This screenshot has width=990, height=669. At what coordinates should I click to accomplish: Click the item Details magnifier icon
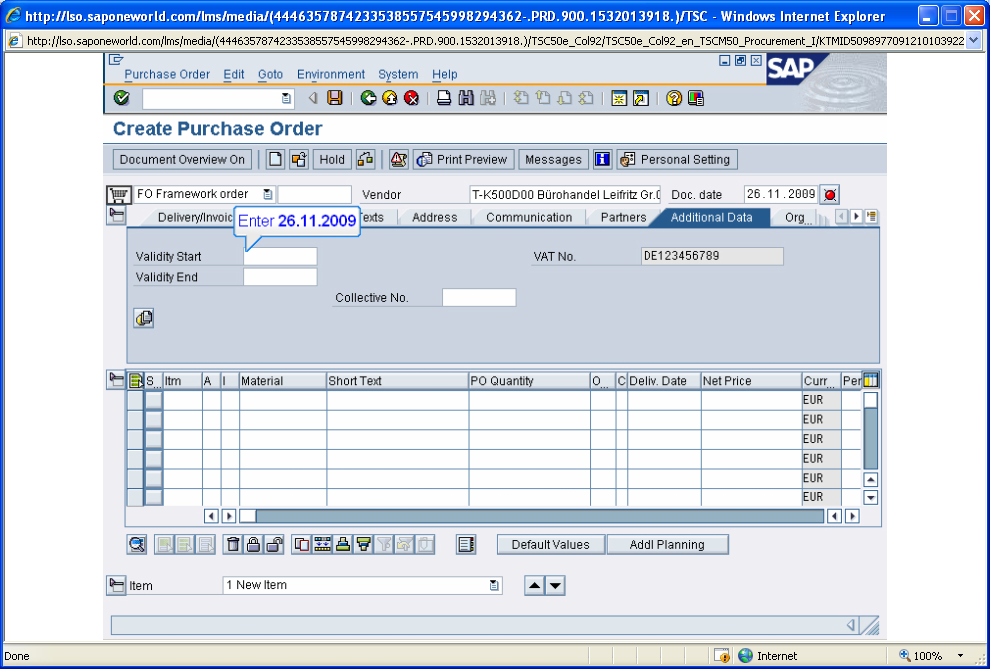click(137, 544)
